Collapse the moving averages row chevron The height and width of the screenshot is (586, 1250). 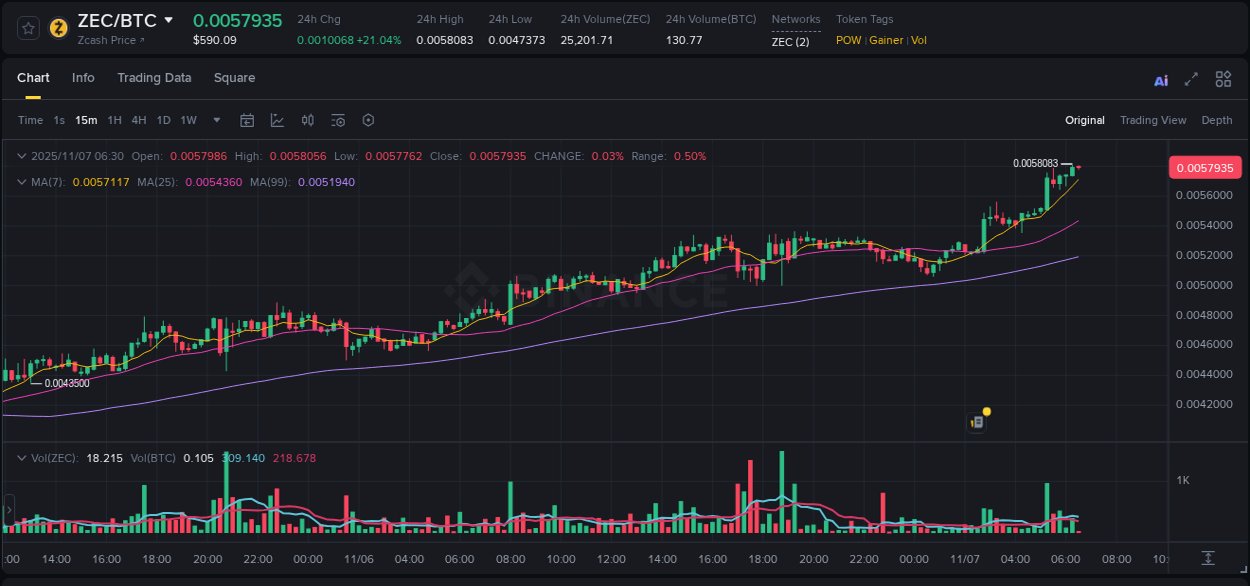pos(22,182)
